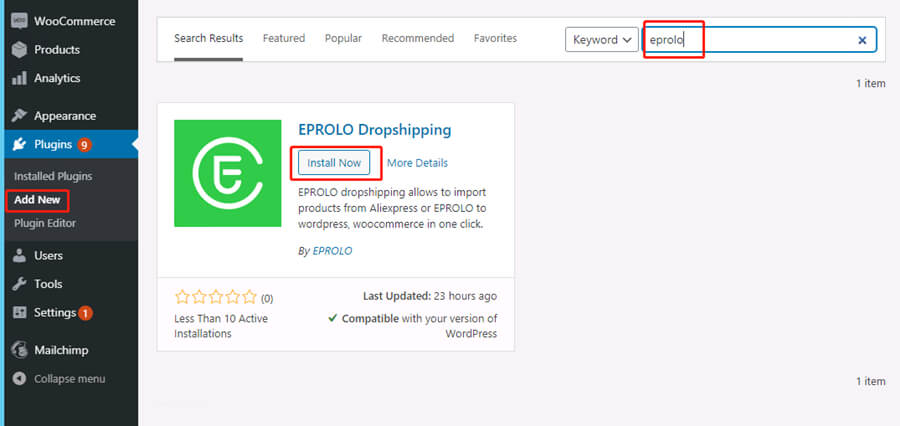Click the Collapse menu arrow icon
The width and height of the screenshot is (900, 426).
click(x=20, y=379)
